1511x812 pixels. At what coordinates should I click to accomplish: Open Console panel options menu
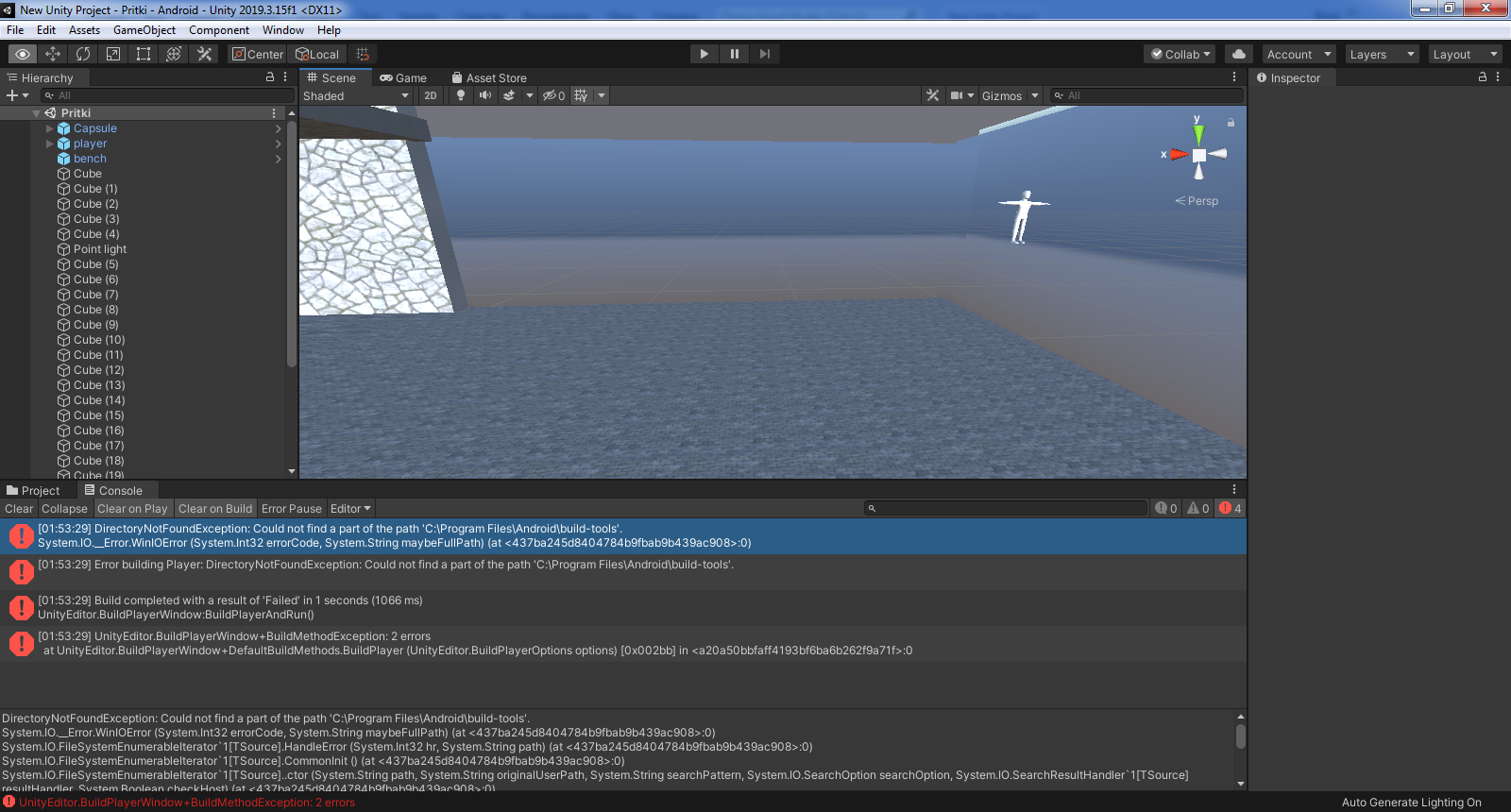[x=1233, y=490]
